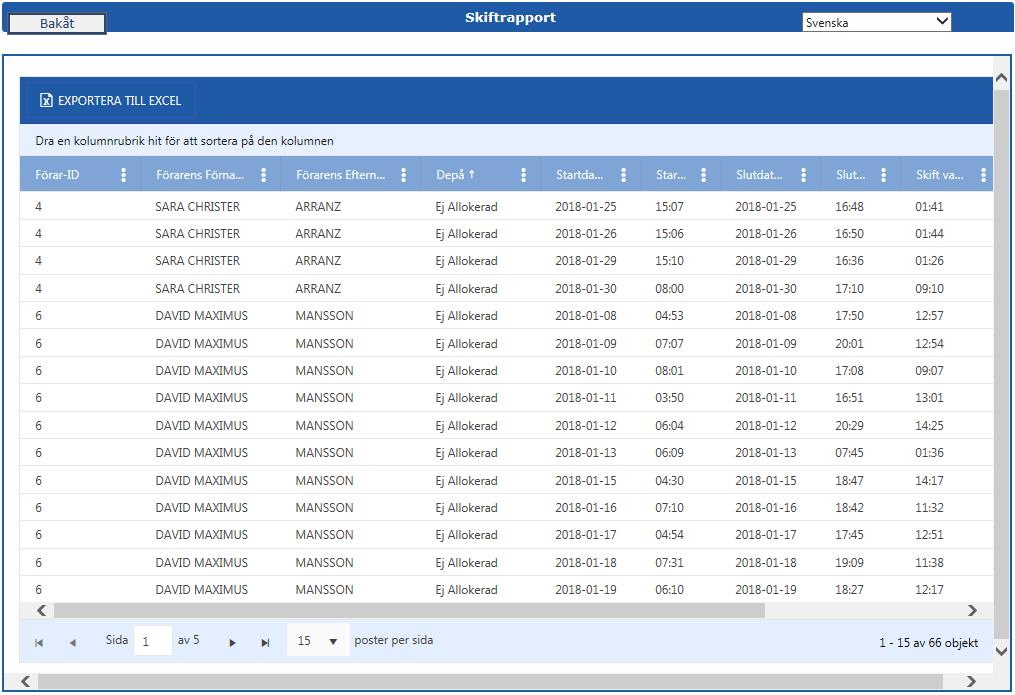This screenshot has height=695, width=1015.
Task: Click MANSSON in 2018-01-12 row
Action: [x=324, y=426]
